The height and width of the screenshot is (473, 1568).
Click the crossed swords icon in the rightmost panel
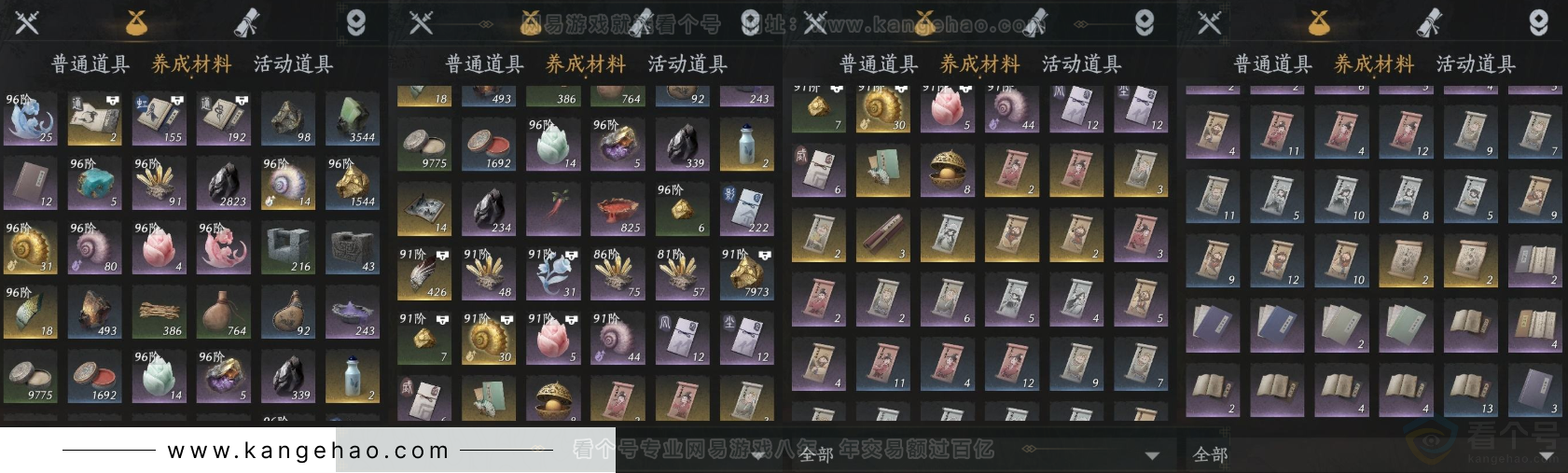[1209, 22]
